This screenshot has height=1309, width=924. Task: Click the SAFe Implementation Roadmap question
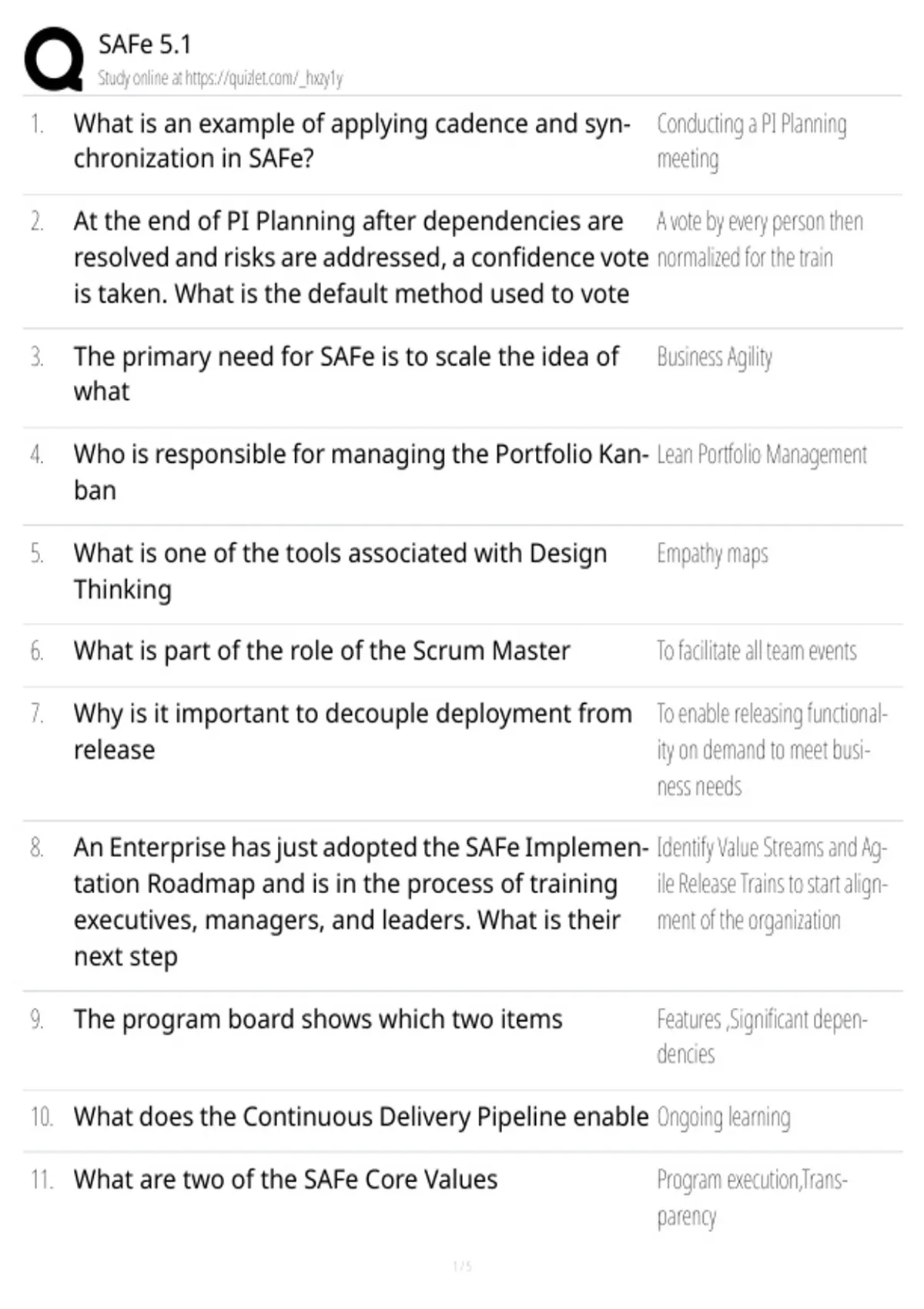point(361,902)
